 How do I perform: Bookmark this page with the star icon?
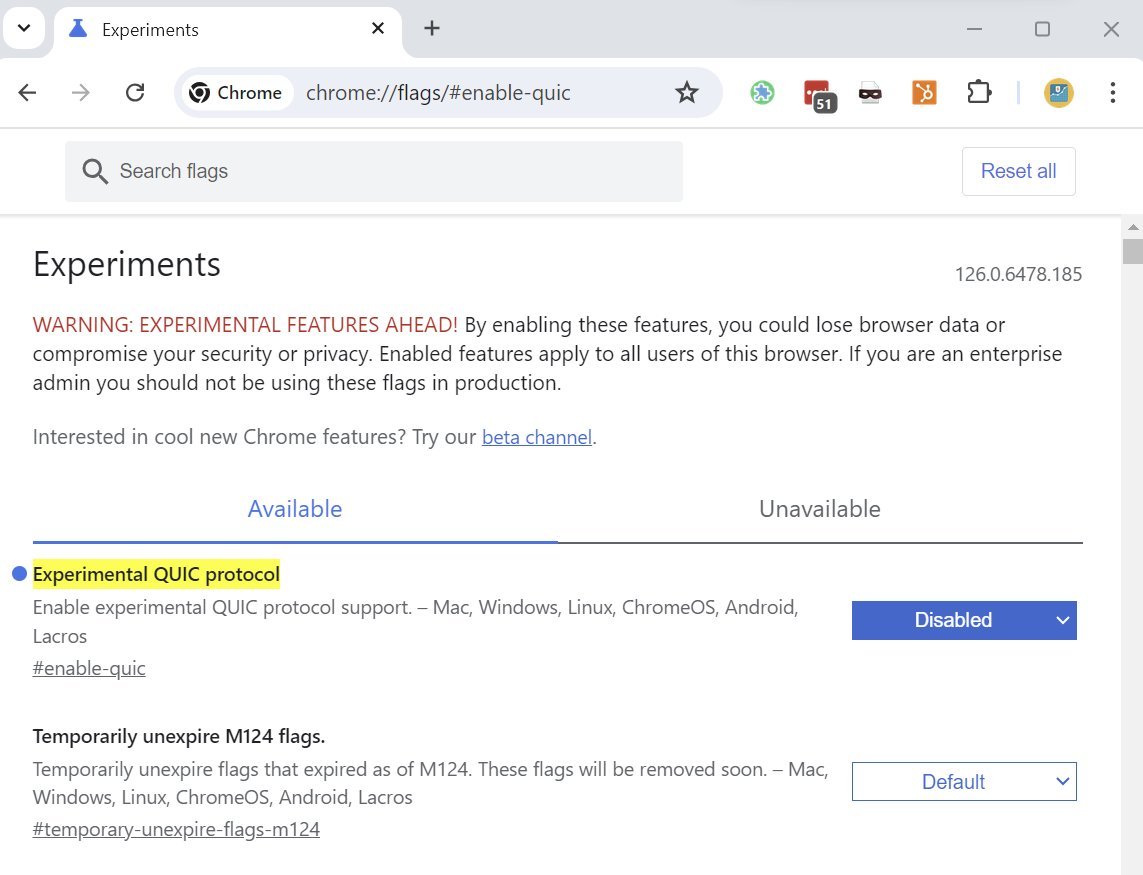coord(686,93)
